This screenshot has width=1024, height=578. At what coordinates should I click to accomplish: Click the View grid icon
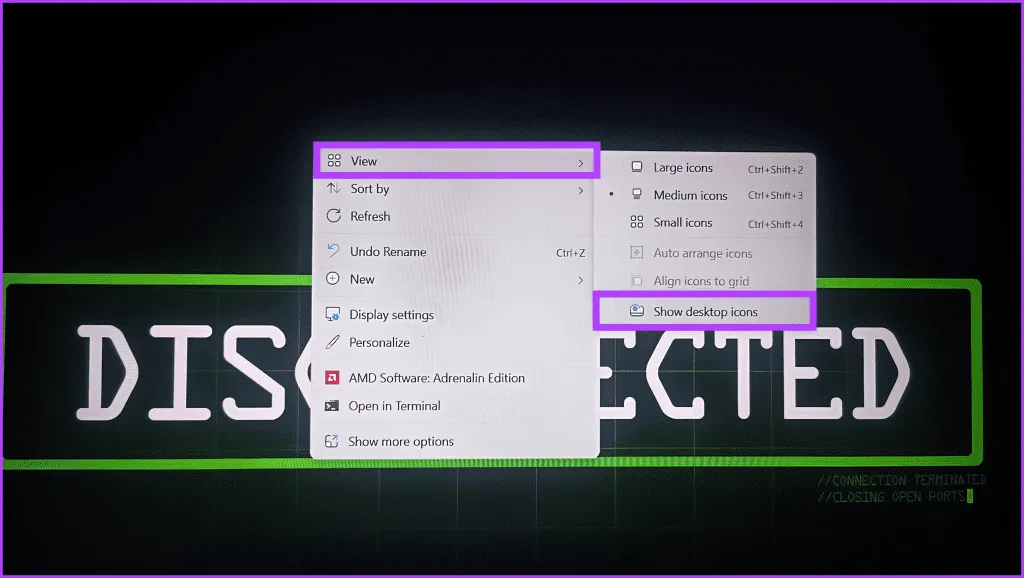tap(334, 161)
